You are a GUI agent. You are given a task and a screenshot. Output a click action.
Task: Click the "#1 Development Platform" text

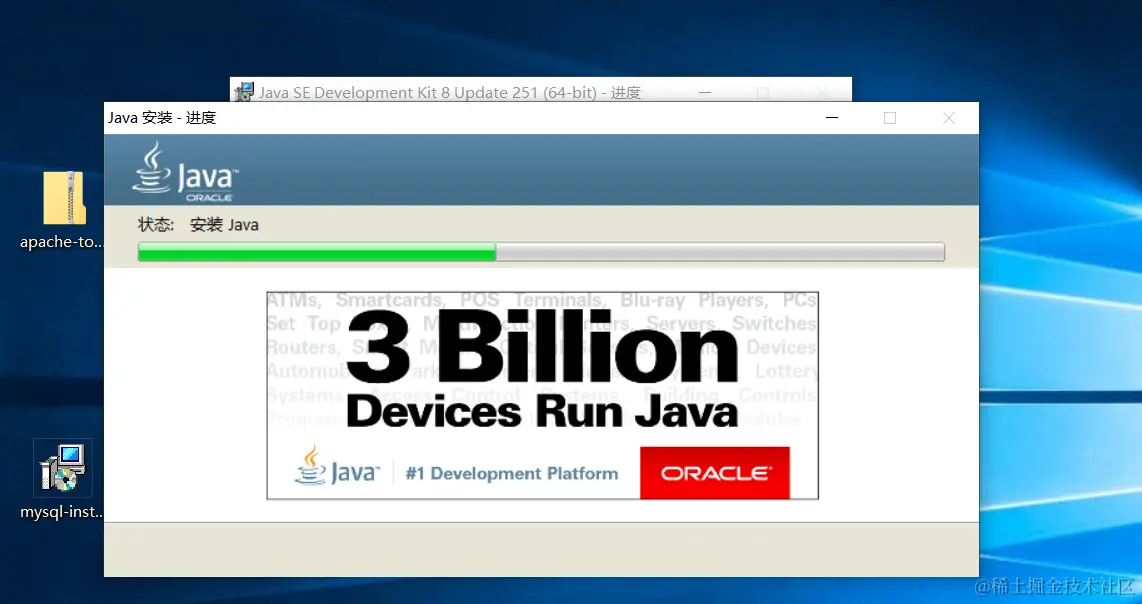pos(511,474)
